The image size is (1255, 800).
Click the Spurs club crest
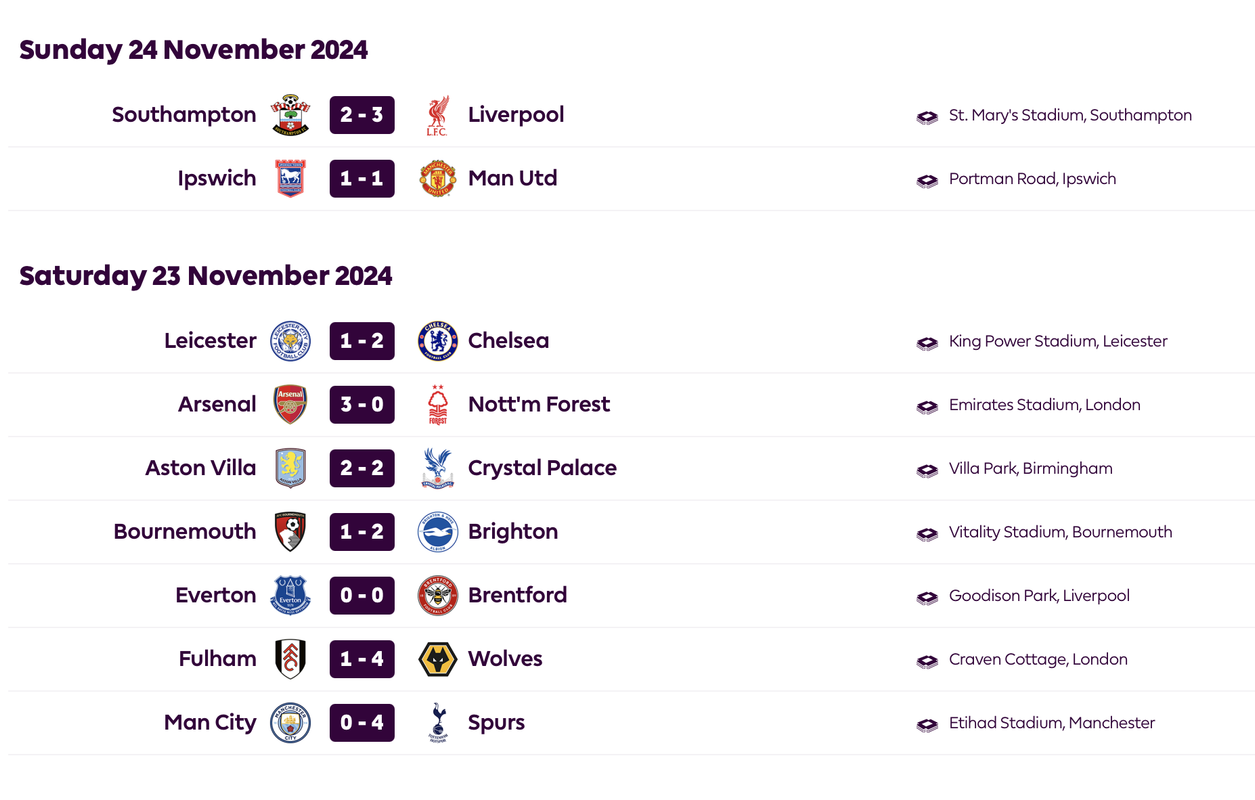point(437,723)
